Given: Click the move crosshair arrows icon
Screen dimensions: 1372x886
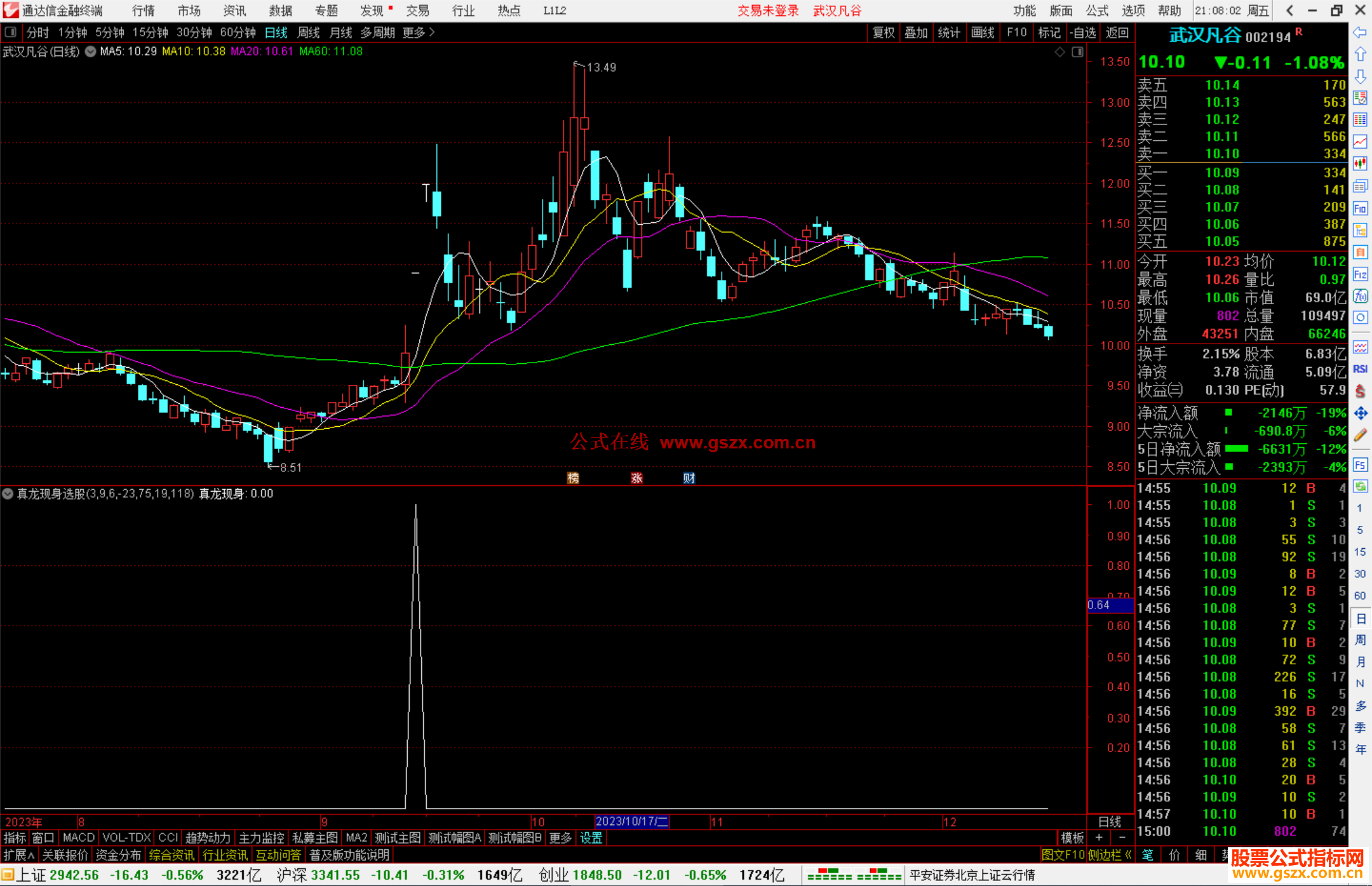Looking at the screenshot, I should click(x=1360, y=413).
